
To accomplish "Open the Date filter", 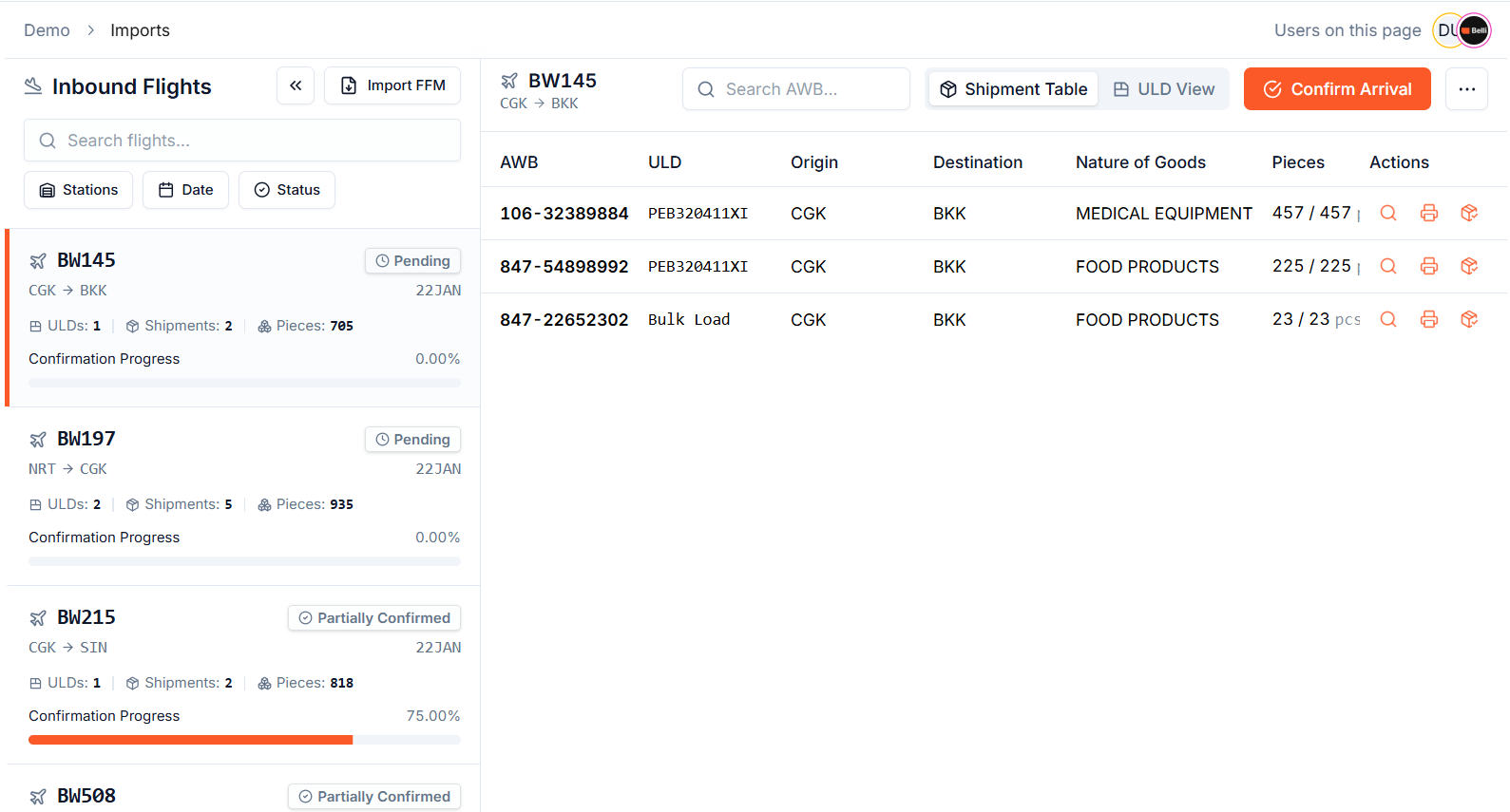I will [185, 190].
